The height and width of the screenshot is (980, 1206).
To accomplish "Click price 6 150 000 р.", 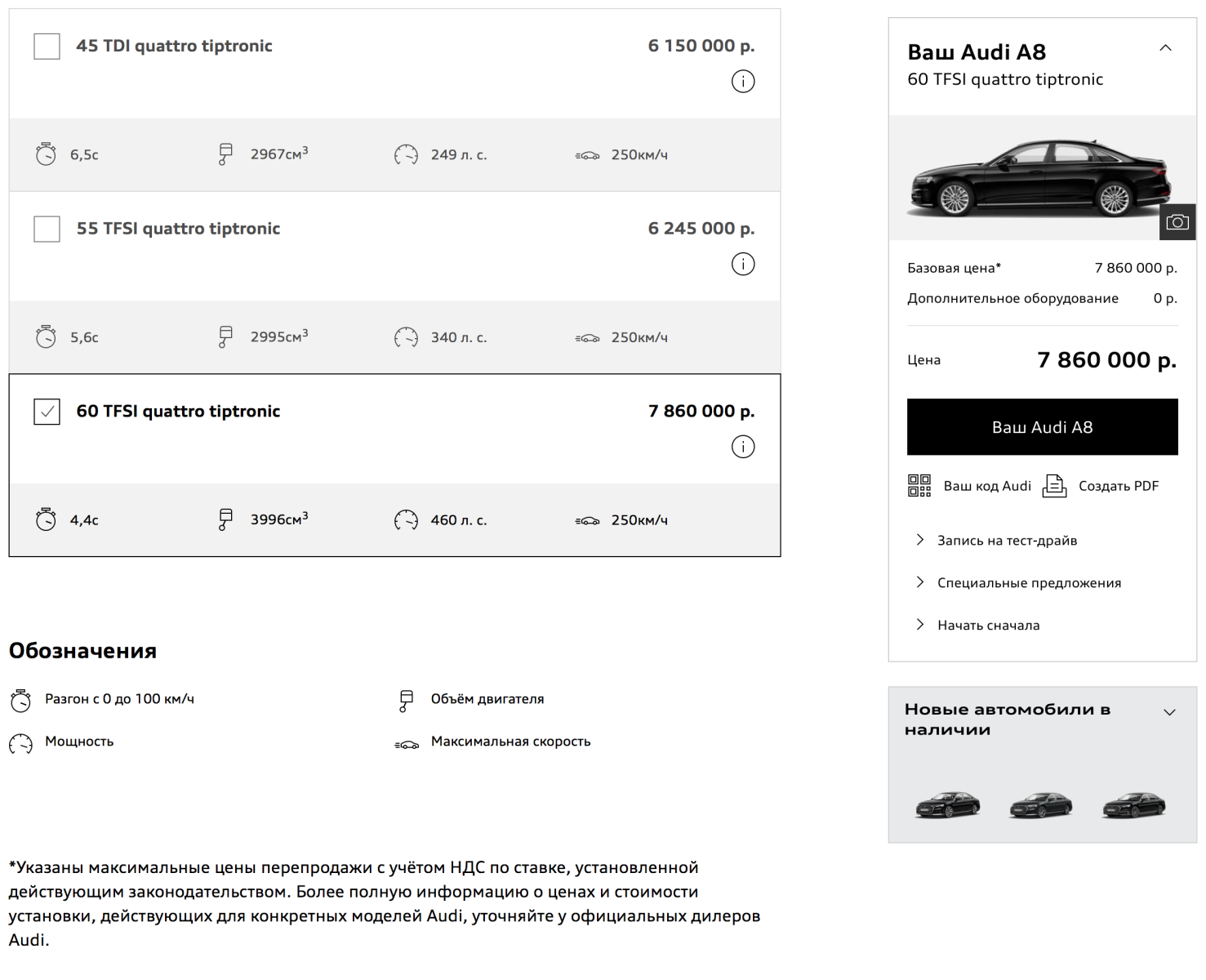I will click(x=701, y=46).
